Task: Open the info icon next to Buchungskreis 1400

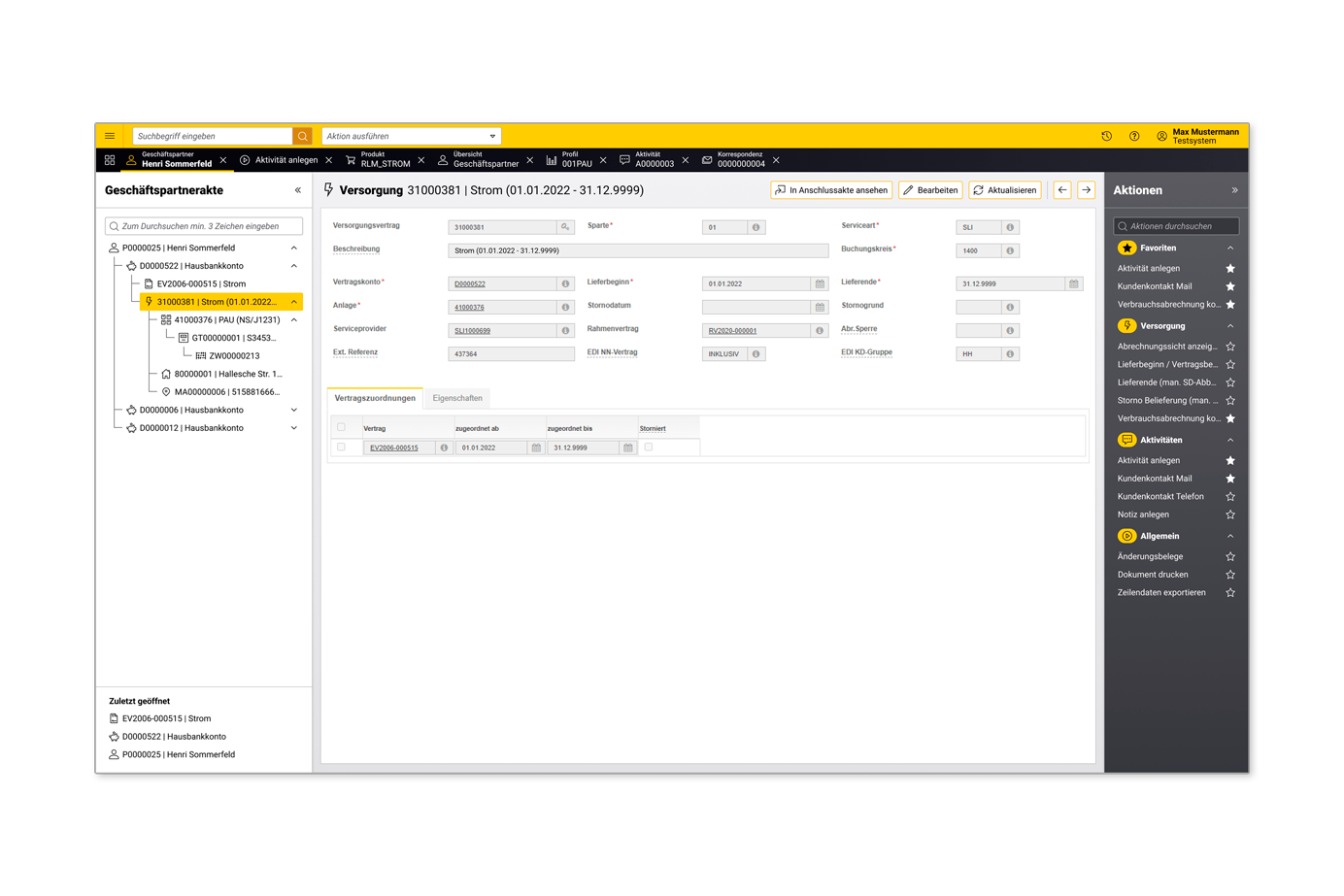Action: pos(1010,250)
